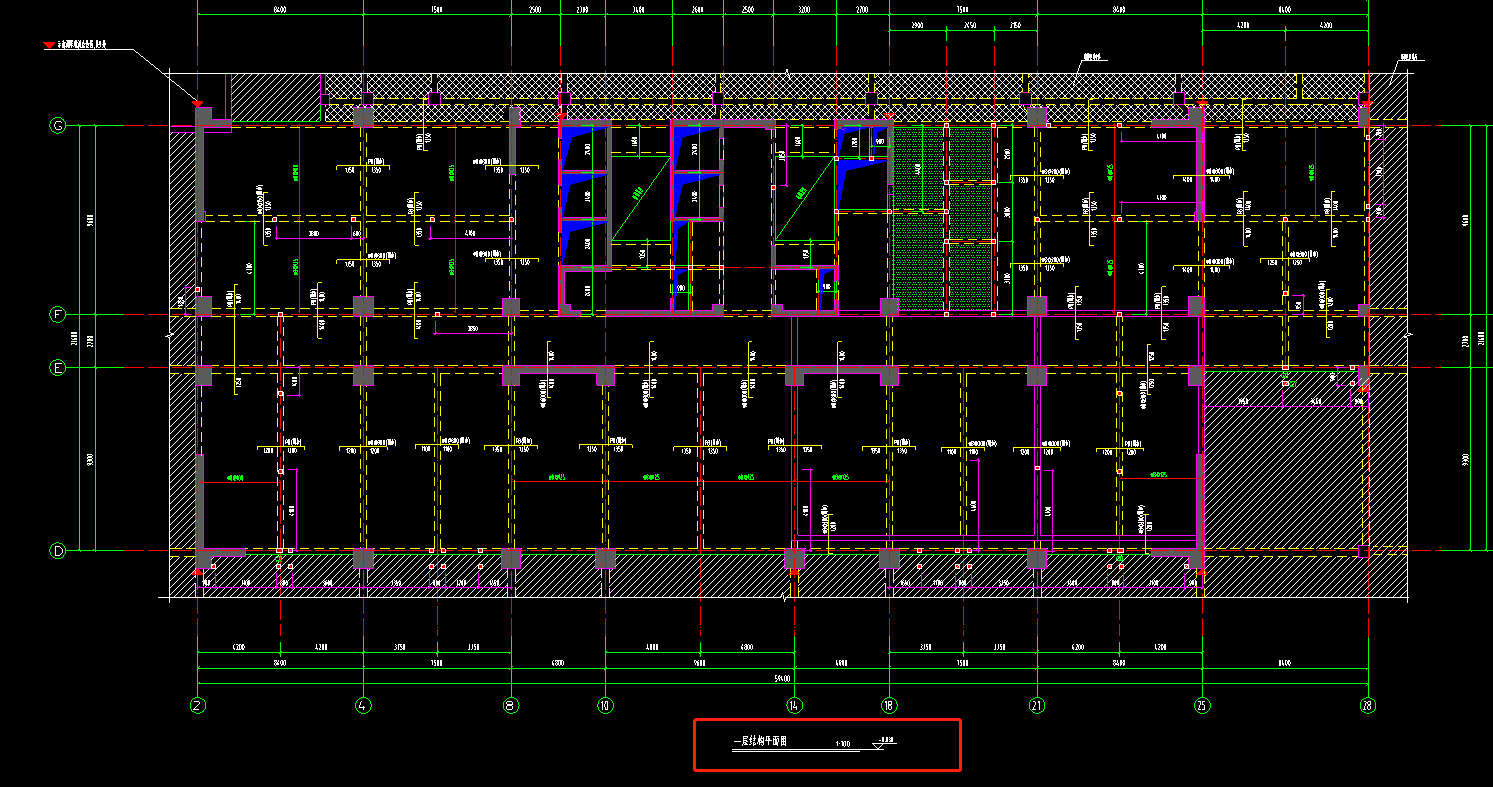The width and height of the screenshot is (1493, 787).
Task: Select the bottom axis bubble 2
Action: [198, 705]
